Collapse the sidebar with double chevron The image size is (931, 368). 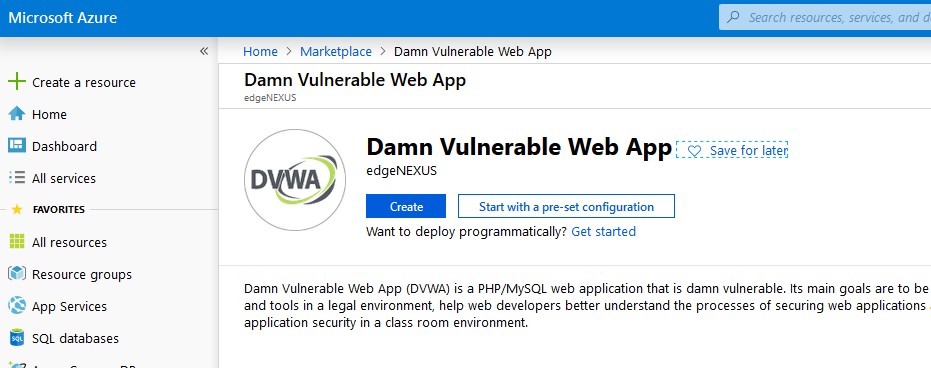tap(204, 51)
